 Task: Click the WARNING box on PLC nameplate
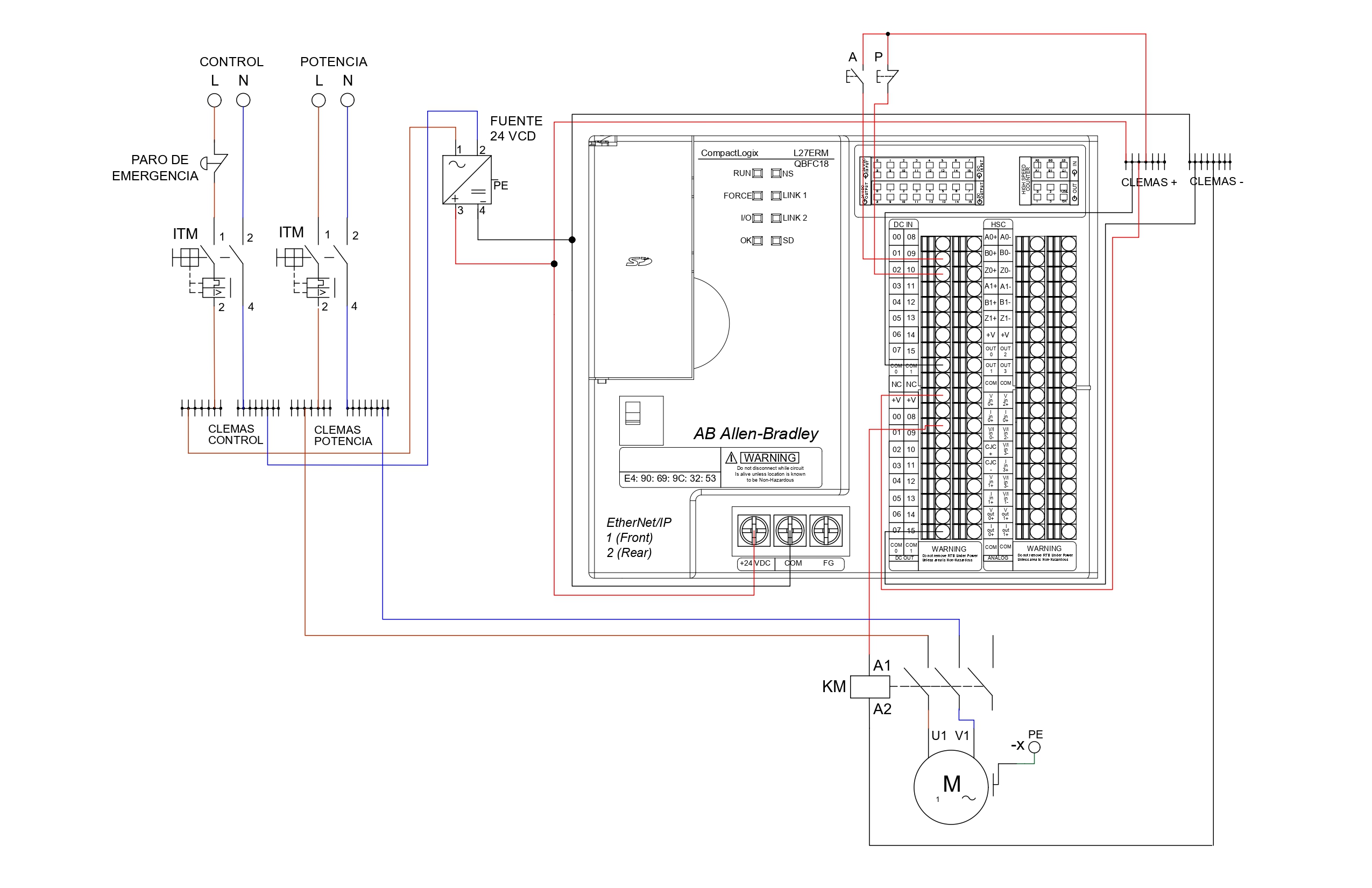tap(769, 458)
